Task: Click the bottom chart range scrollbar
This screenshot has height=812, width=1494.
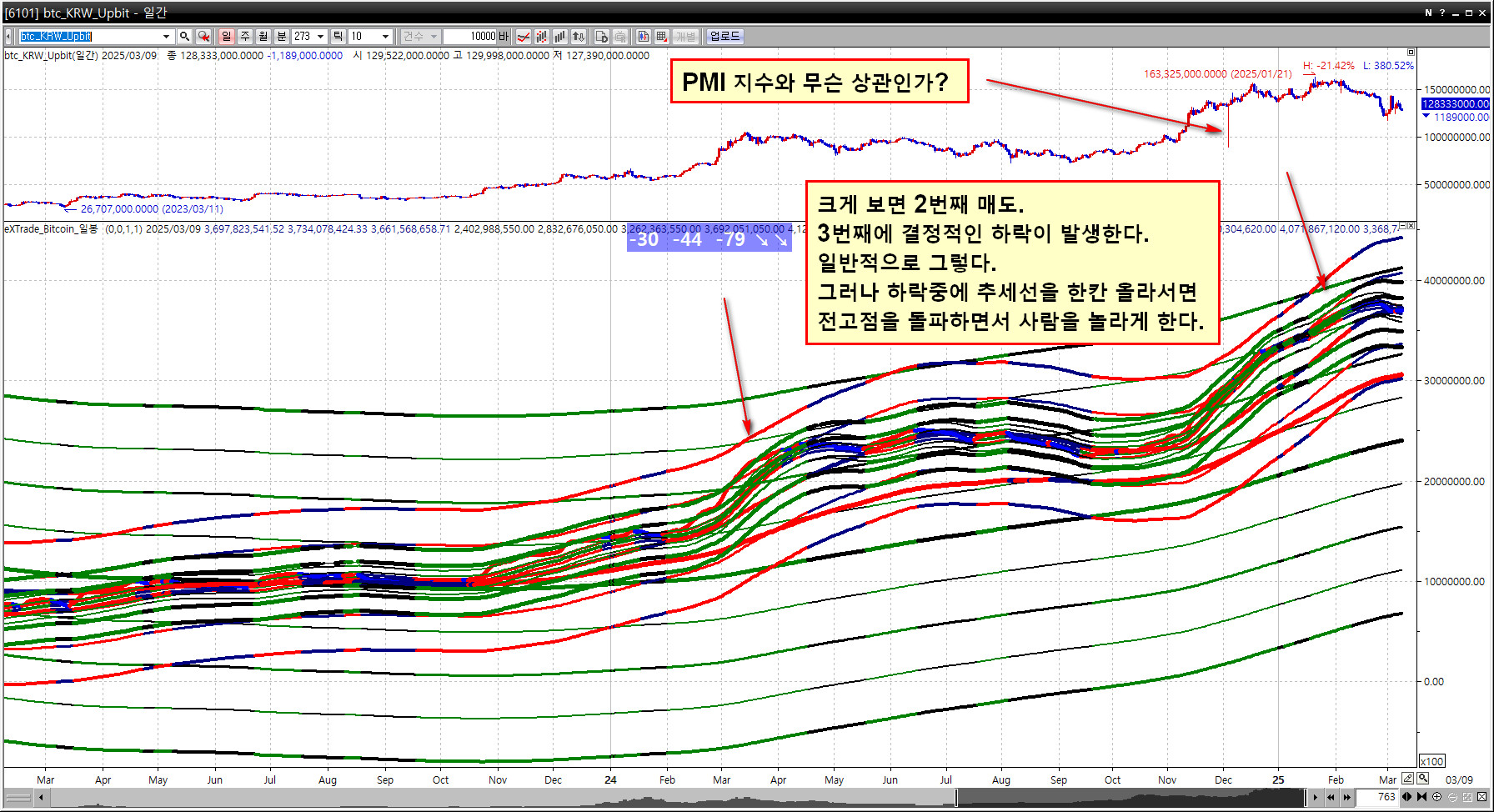Action: (667, 798)
